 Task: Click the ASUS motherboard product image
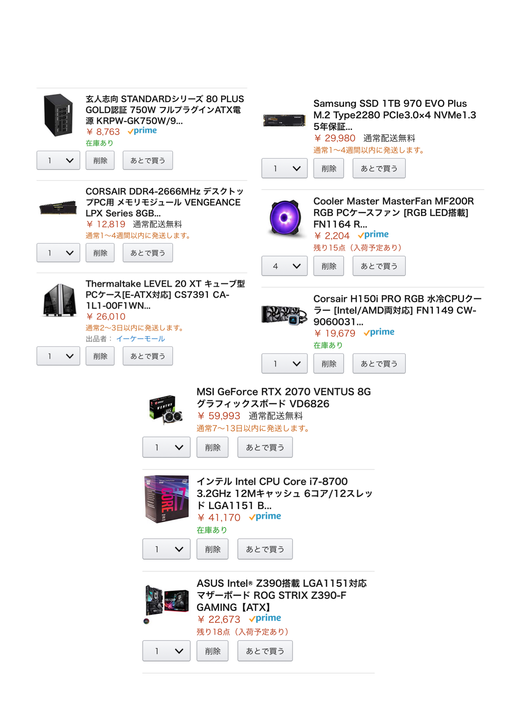coord(166,600)
